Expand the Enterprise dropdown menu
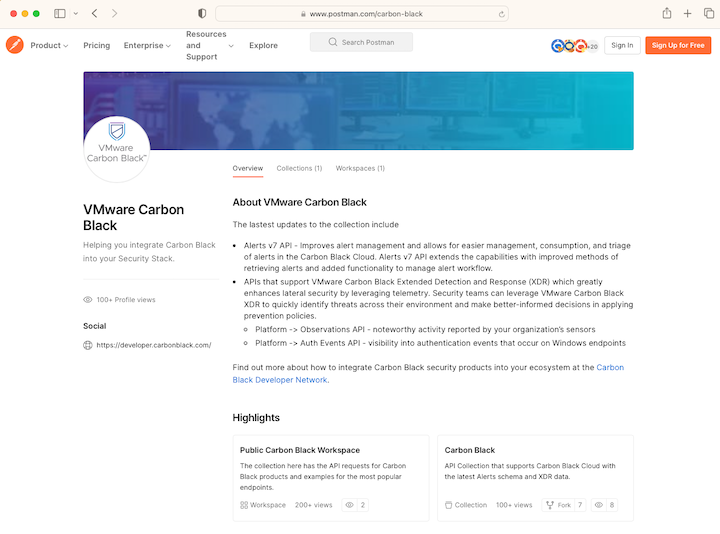The height and width of the screenshot is (534, 720). coord(147,45)
